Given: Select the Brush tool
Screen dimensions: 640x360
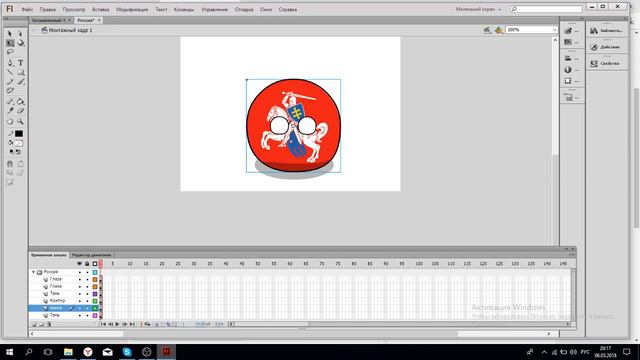Looking at the screenshot, I should pos(20,82).
